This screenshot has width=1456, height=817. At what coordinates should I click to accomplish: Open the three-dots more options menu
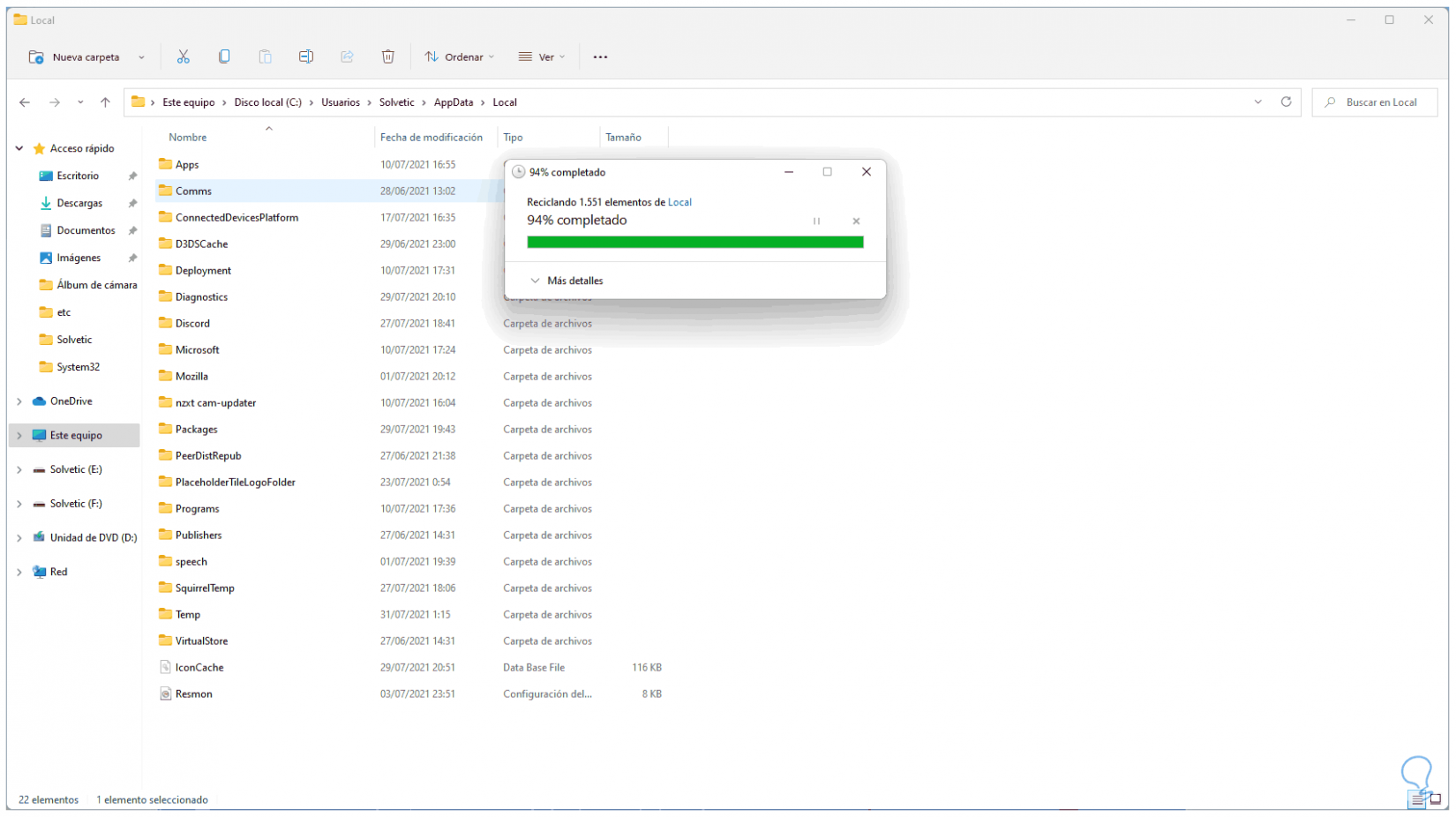click(600, 56)
